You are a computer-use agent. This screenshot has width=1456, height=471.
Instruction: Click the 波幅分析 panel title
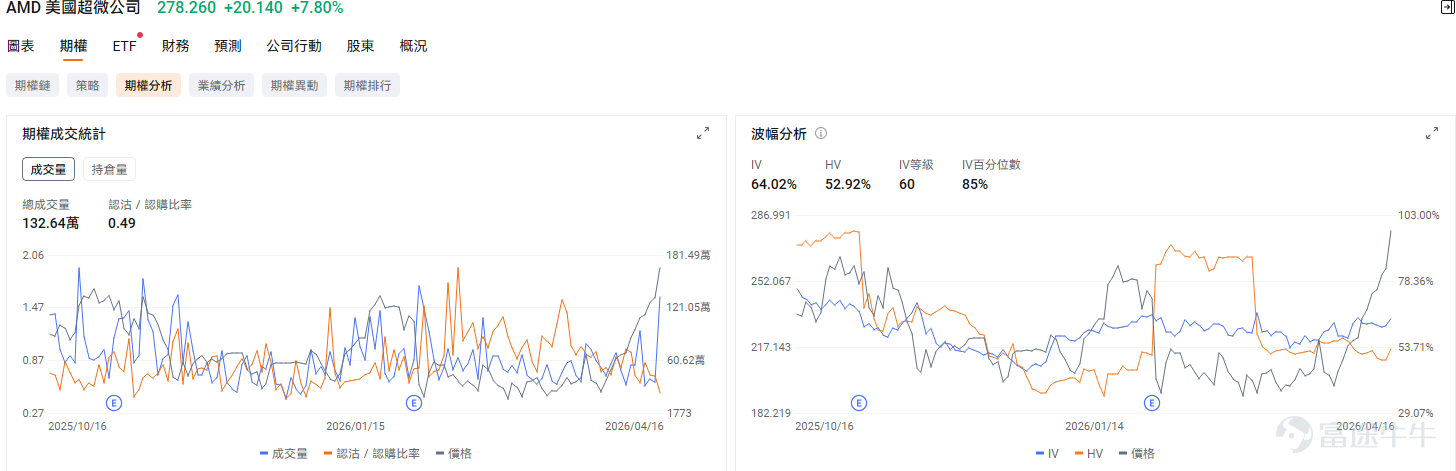(x=779, y=133)
